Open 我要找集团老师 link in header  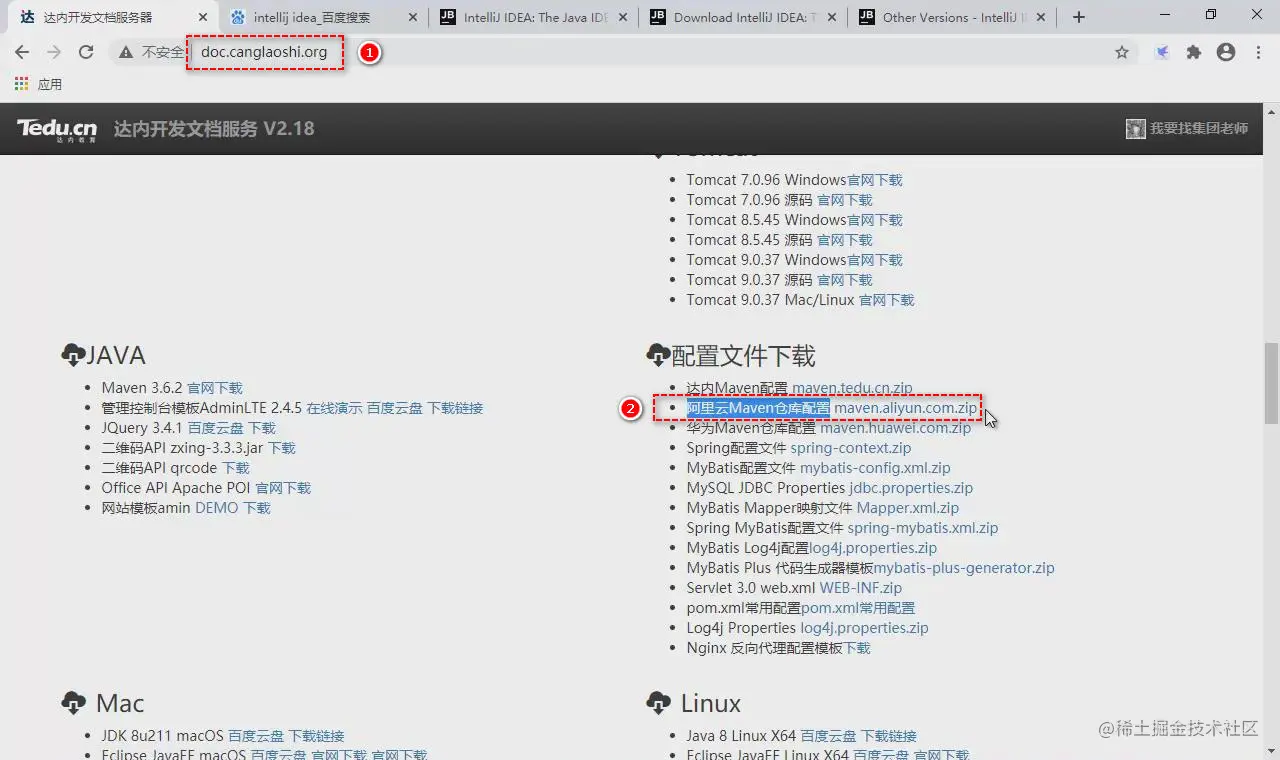coord(1198,128)
